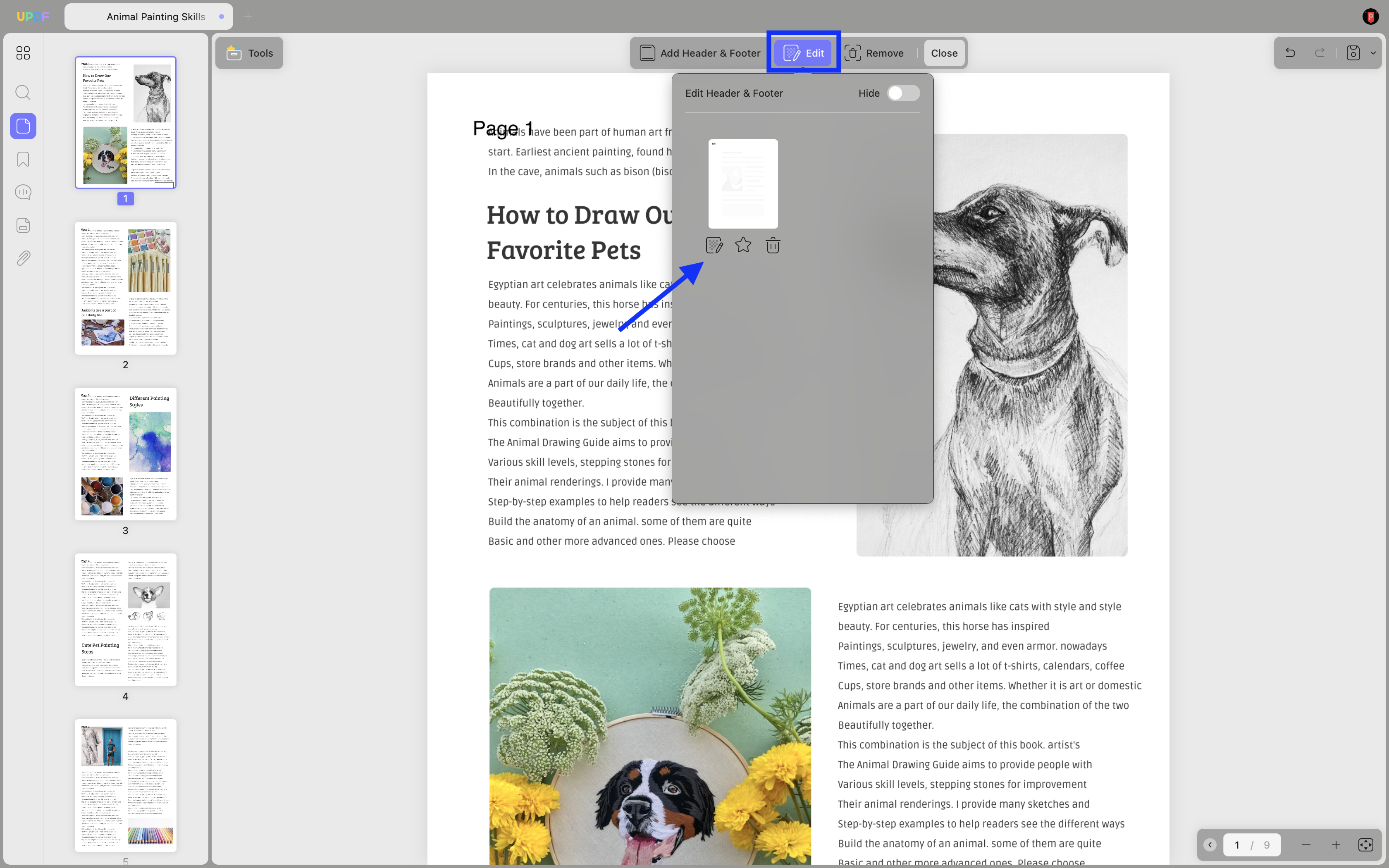Click the edit template icon under the thumbnail
Image resolution: width=1389 pixels, height=868 pixels.
click(714, 246)
